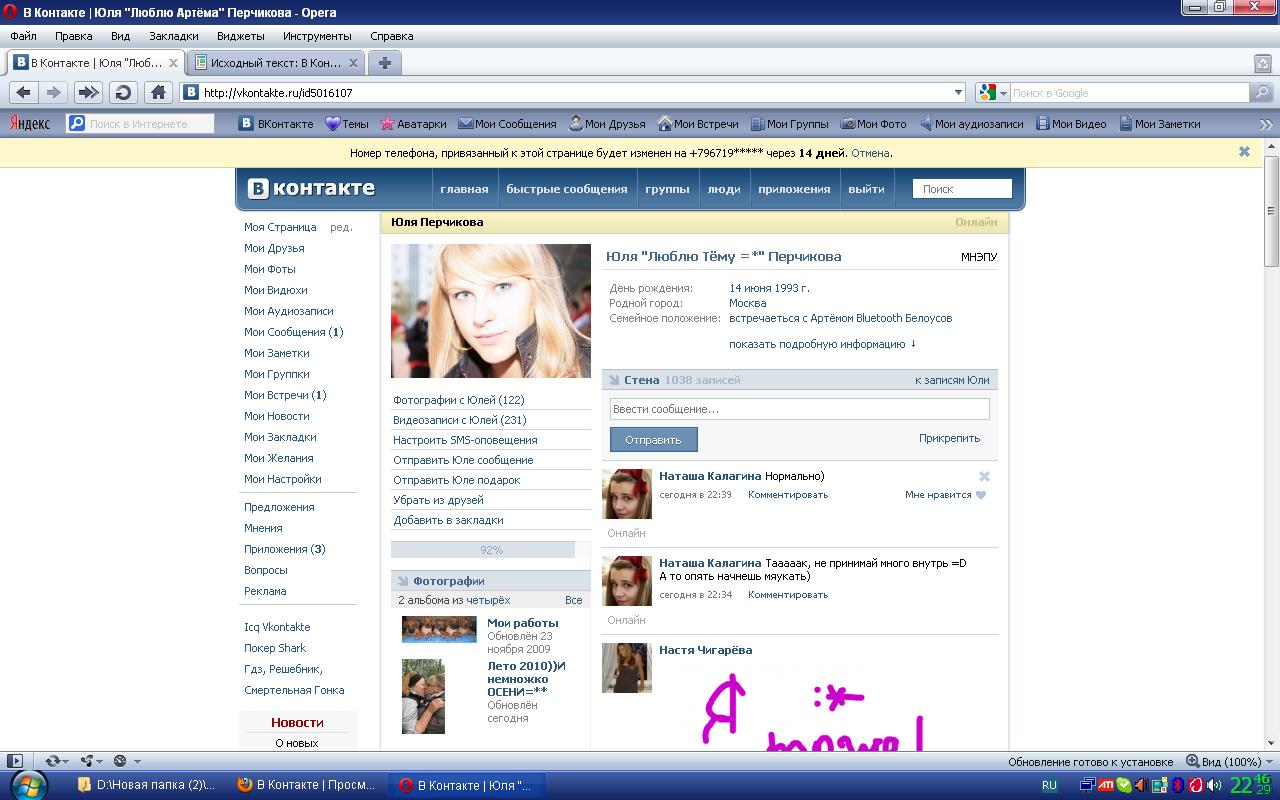Viewport: 1280px width, 800px height.
Task: Switch keyboard language via RU indicator
Action: coord(1049,785)
